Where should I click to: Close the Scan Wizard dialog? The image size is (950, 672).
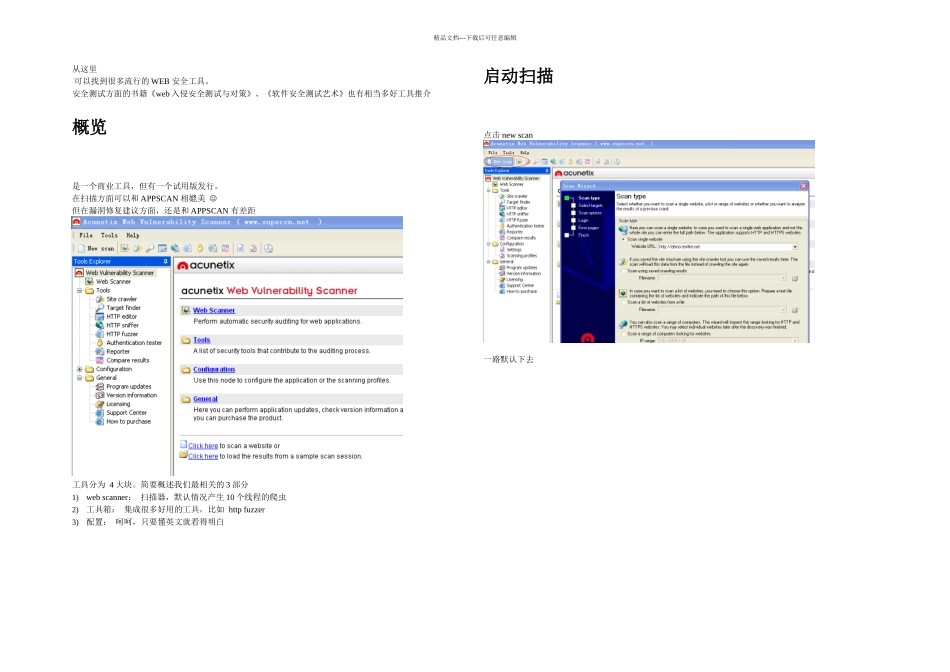[x=803, y=186]
